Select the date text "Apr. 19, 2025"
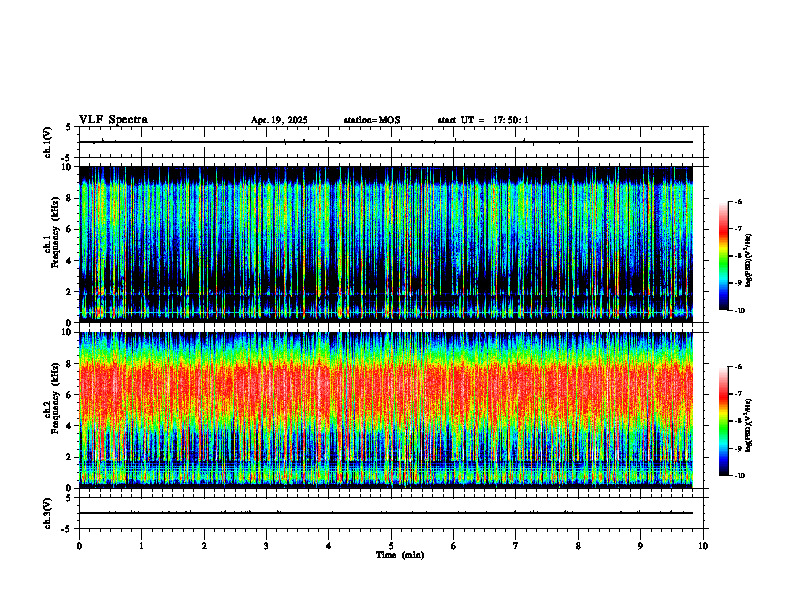Viewport: 792px width, 612px height. (279, 120)
